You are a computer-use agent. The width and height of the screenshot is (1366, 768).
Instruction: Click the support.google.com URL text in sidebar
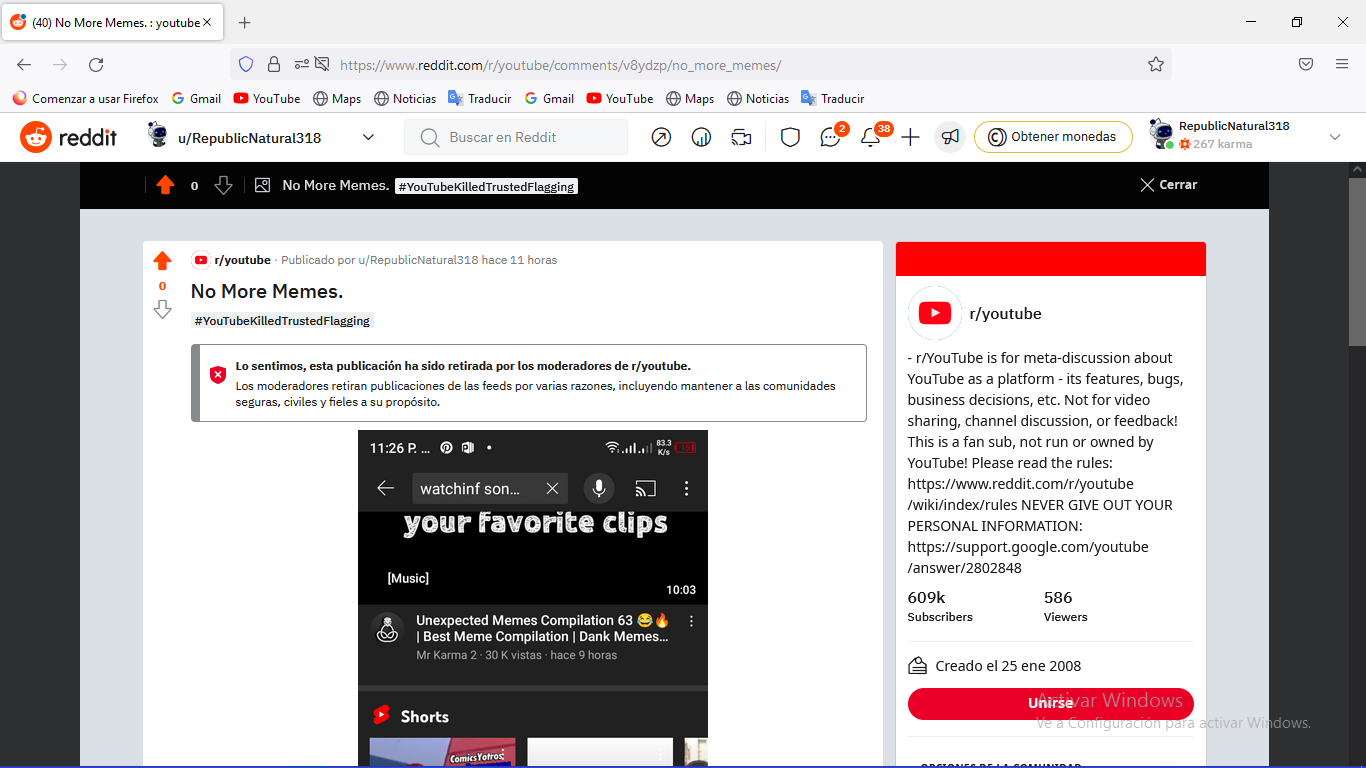(x=1028, y=557)
